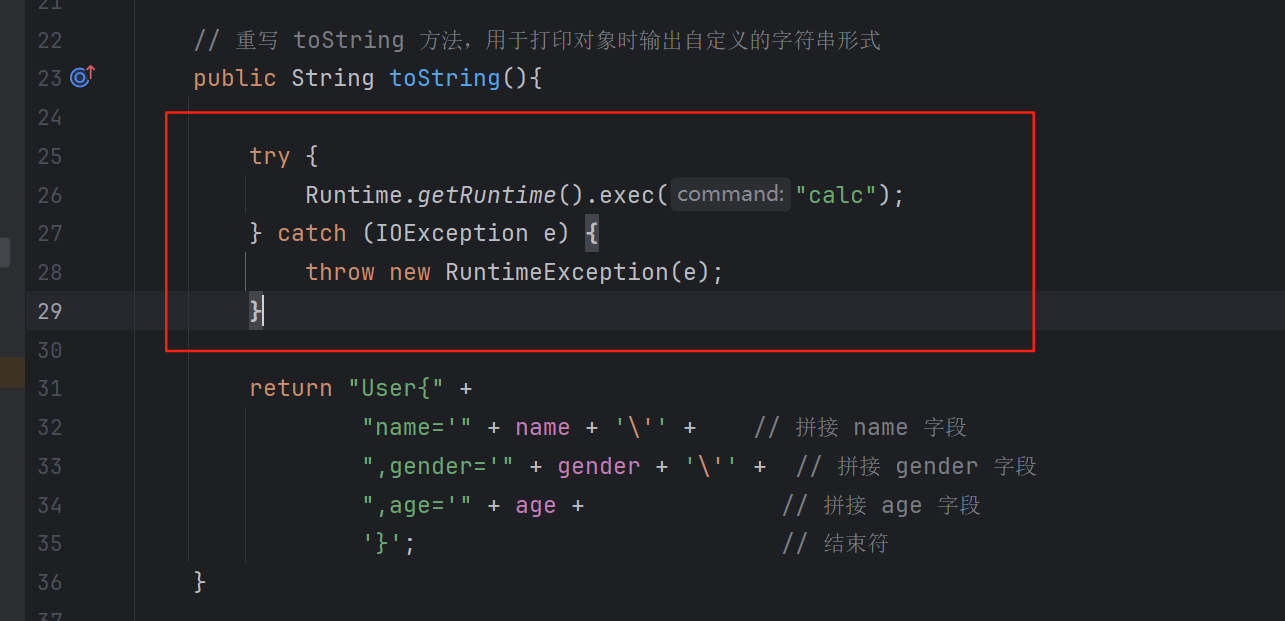The image size is (1285, 621).
Task: Click the "name='" string literal on line 32
Action: click(x=417, y=427)
